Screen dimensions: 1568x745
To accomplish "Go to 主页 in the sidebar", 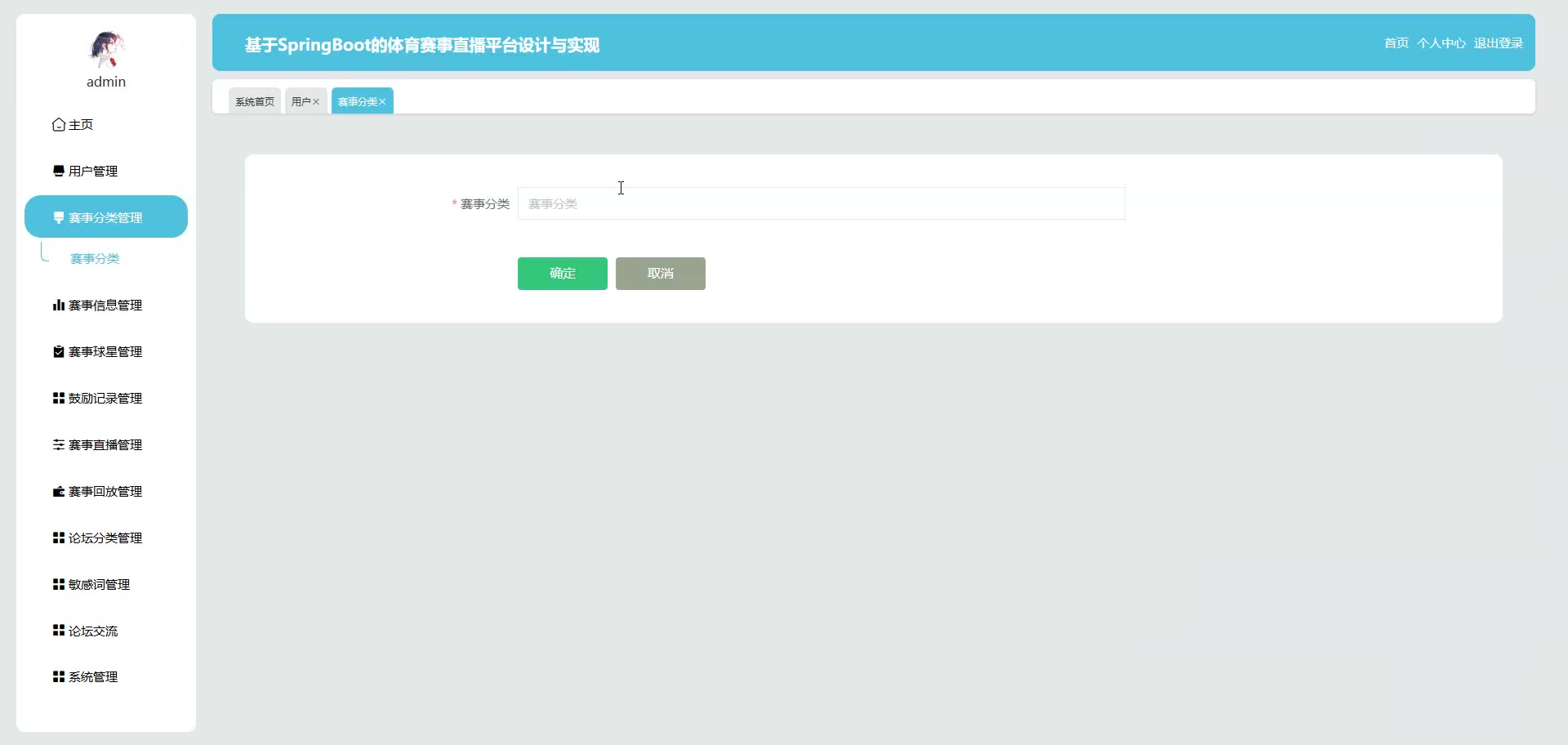I will pyautogui.click(x=106, y=125).
